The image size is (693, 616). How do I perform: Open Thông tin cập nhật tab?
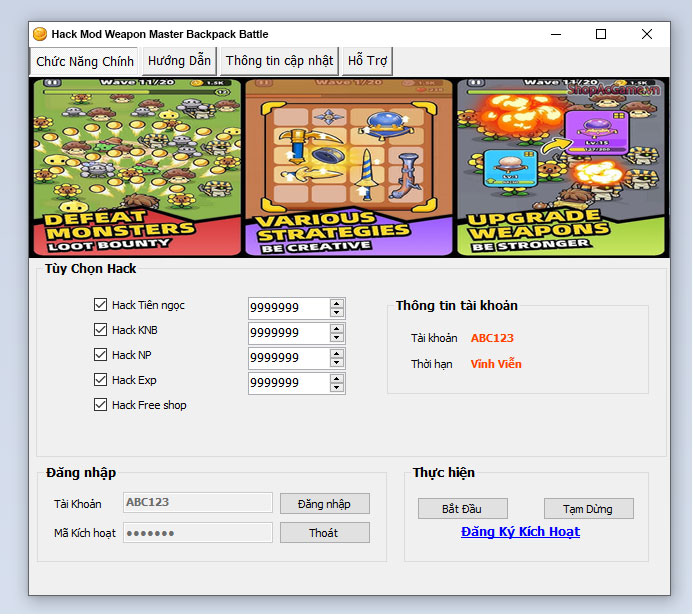[x=279, y=61]
